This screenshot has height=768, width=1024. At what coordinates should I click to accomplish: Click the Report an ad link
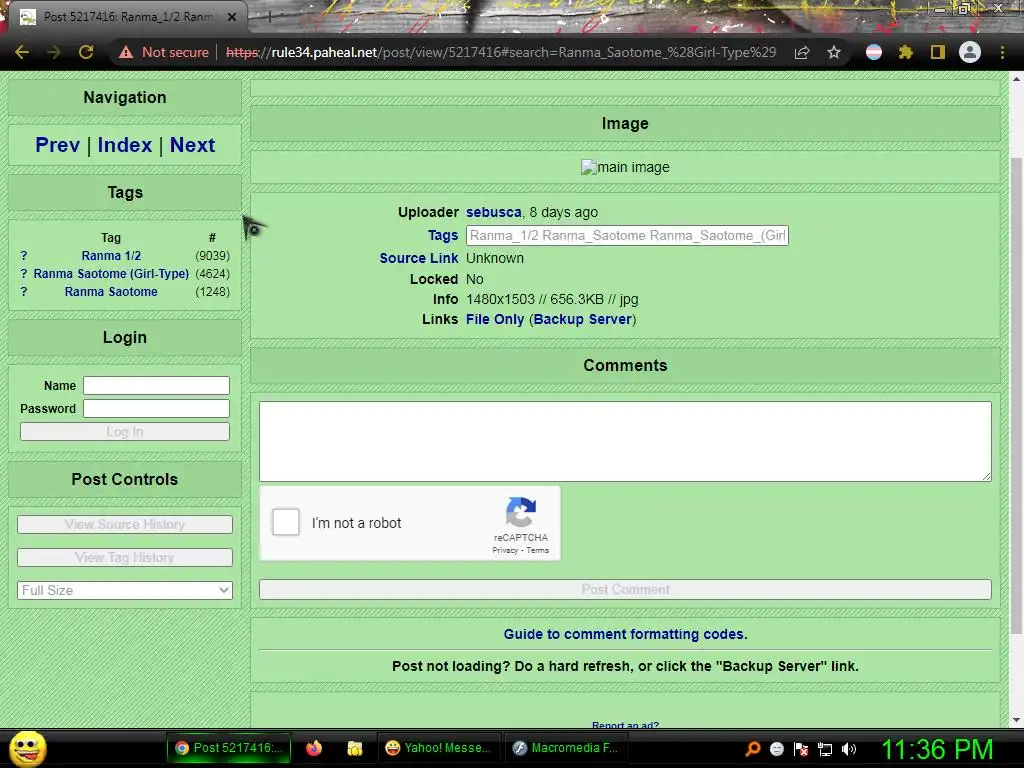(625, 726)
